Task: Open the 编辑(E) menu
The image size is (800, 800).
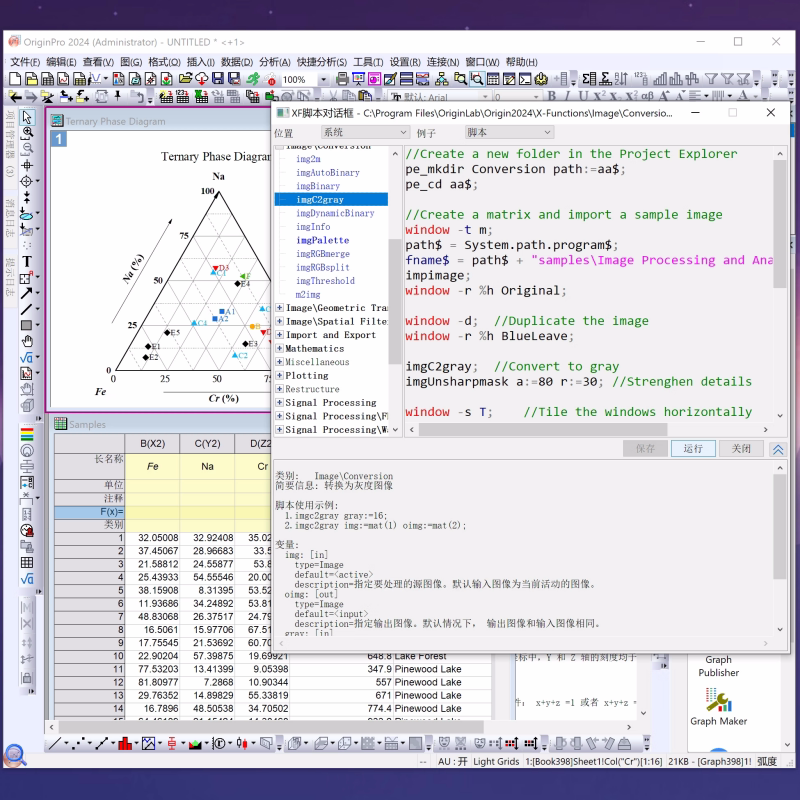Action: 61,62
